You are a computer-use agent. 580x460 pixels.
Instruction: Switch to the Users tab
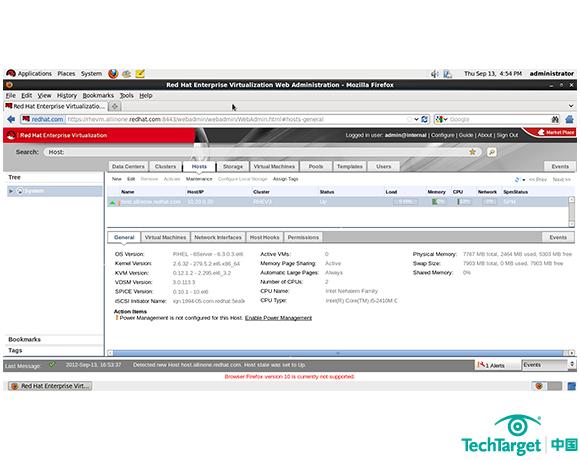pos(384,166)
